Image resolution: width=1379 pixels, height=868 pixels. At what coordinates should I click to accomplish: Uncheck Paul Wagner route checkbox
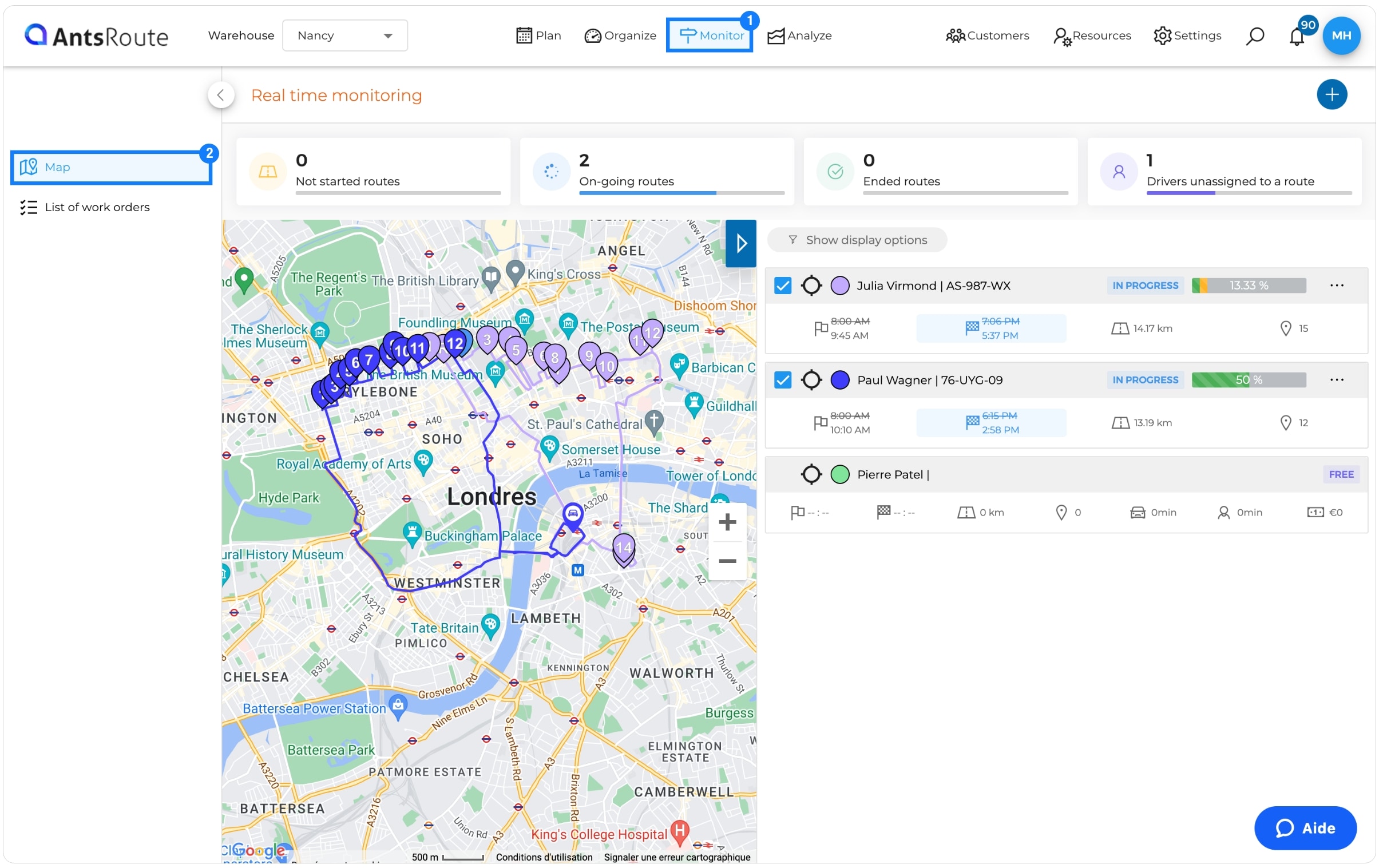pos(782,379)
